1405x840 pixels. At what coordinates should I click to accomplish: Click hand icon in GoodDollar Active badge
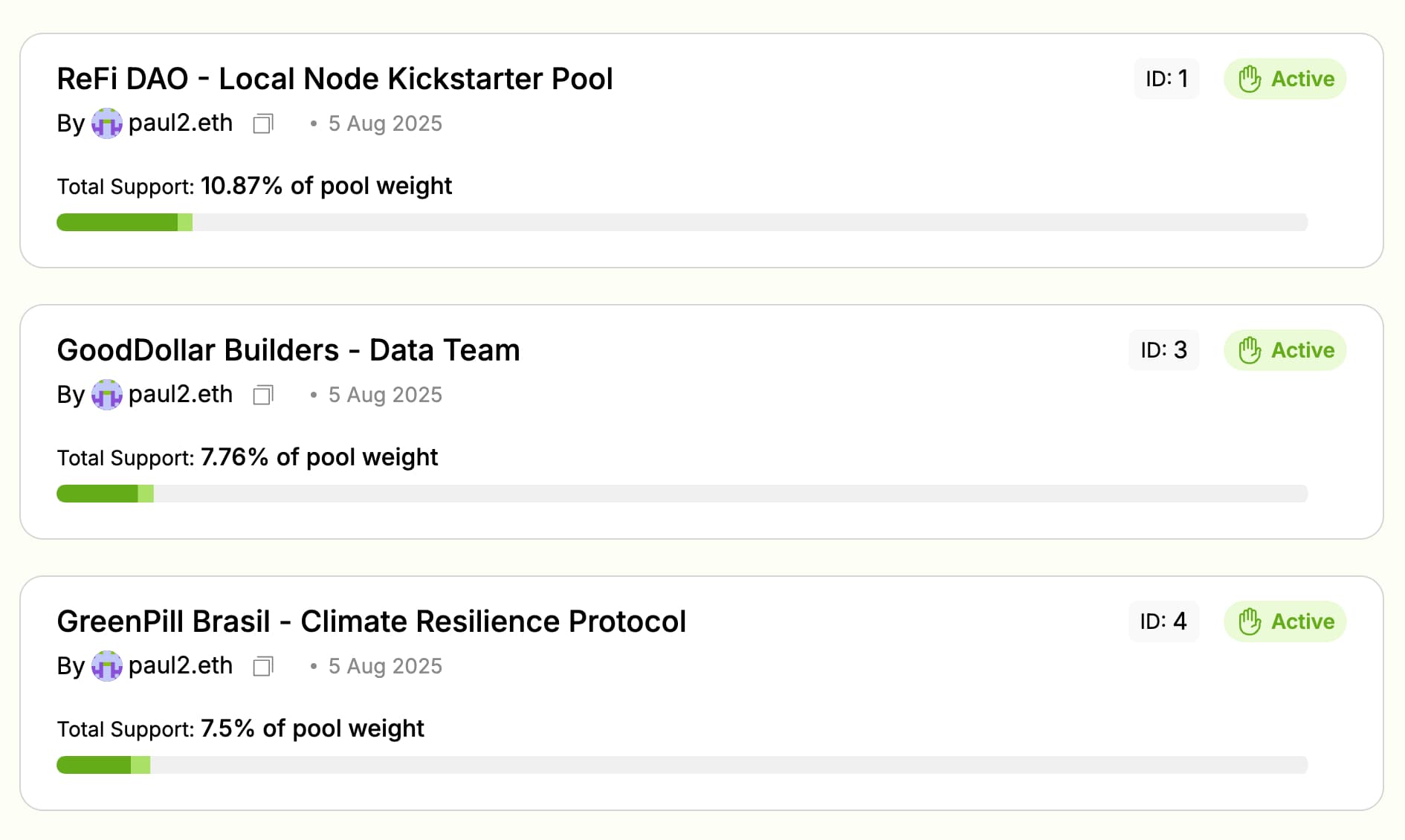(x=1250, y=350)
